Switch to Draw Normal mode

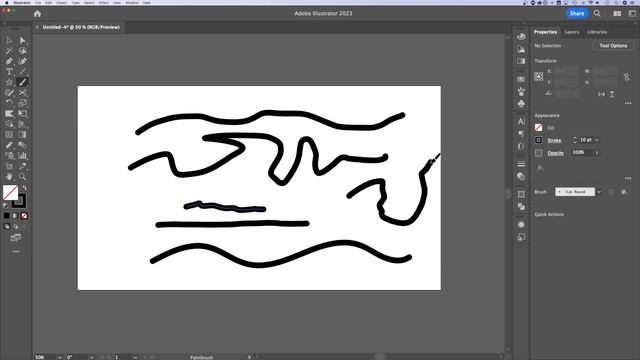7,227
